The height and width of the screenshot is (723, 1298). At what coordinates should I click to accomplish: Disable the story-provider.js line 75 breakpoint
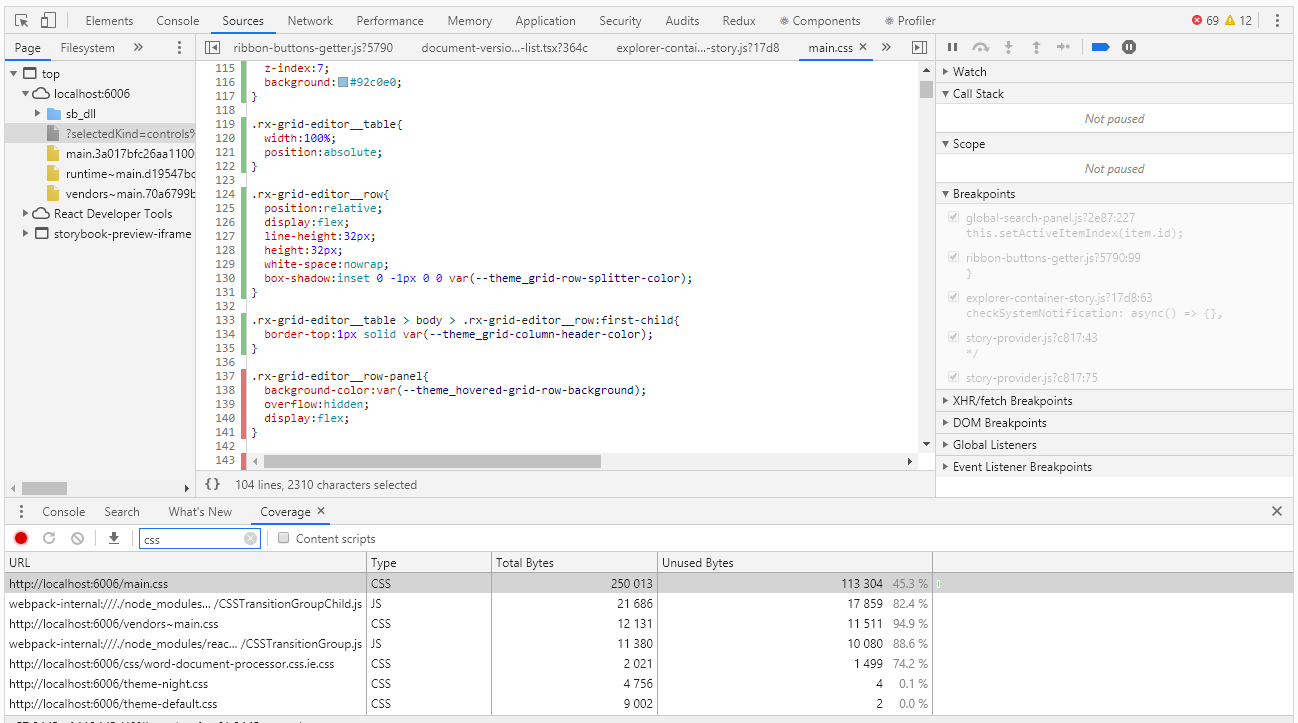click(x=953, y=377)
